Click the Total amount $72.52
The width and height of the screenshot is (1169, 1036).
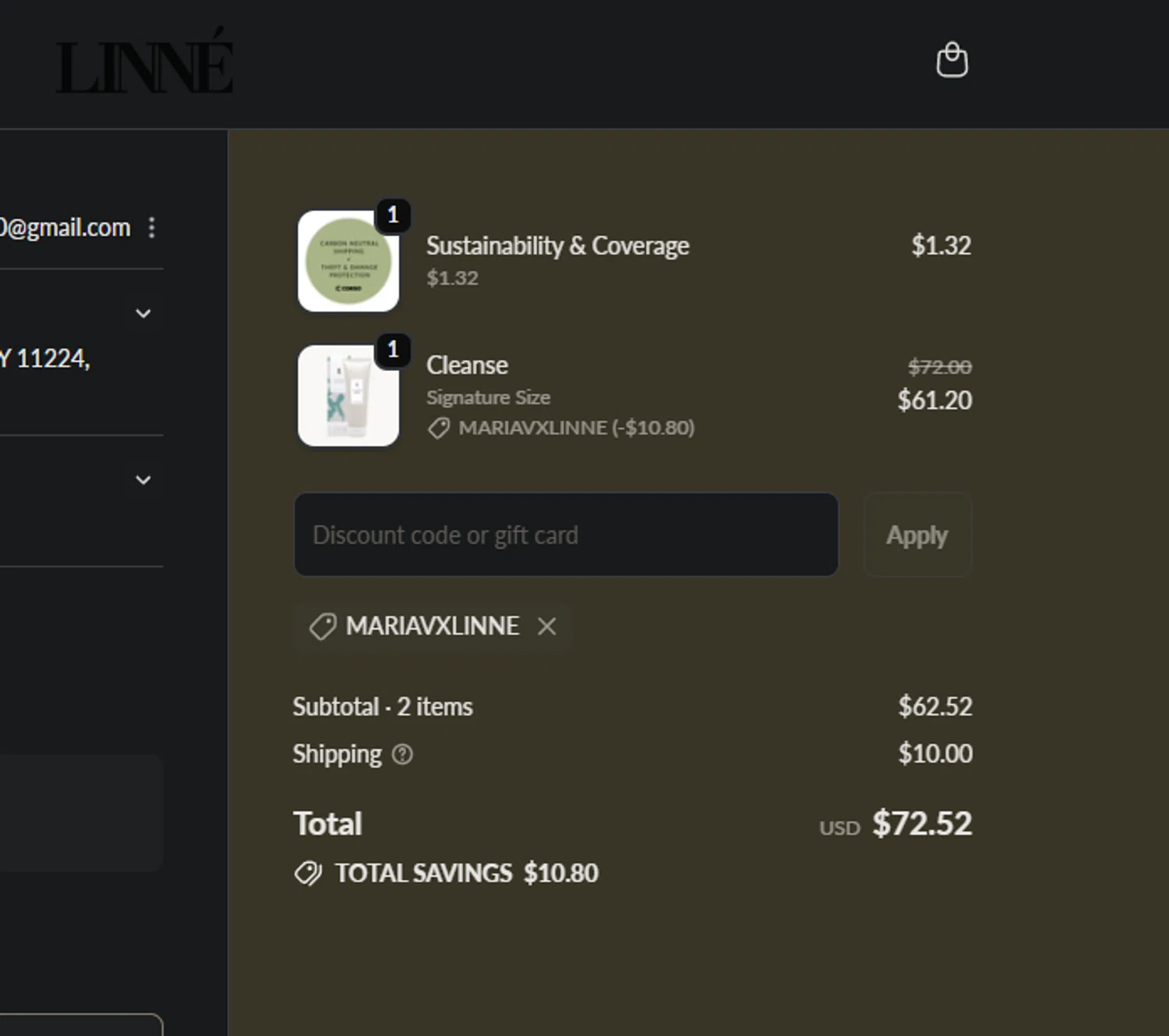pos(922,824)
